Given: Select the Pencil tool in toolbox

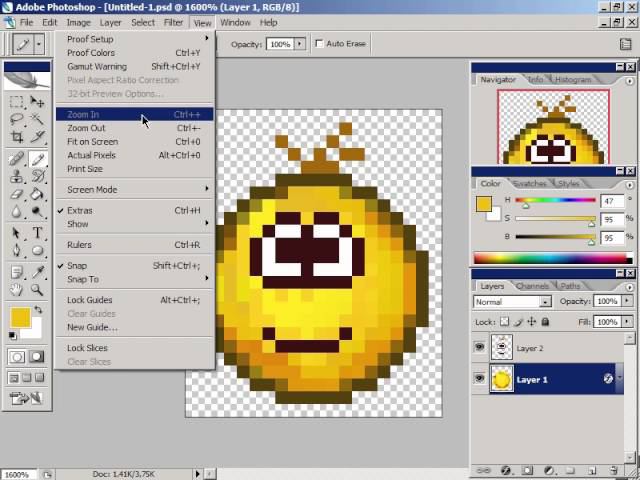Looking at the screenshot, I should (x=37, y=159).
